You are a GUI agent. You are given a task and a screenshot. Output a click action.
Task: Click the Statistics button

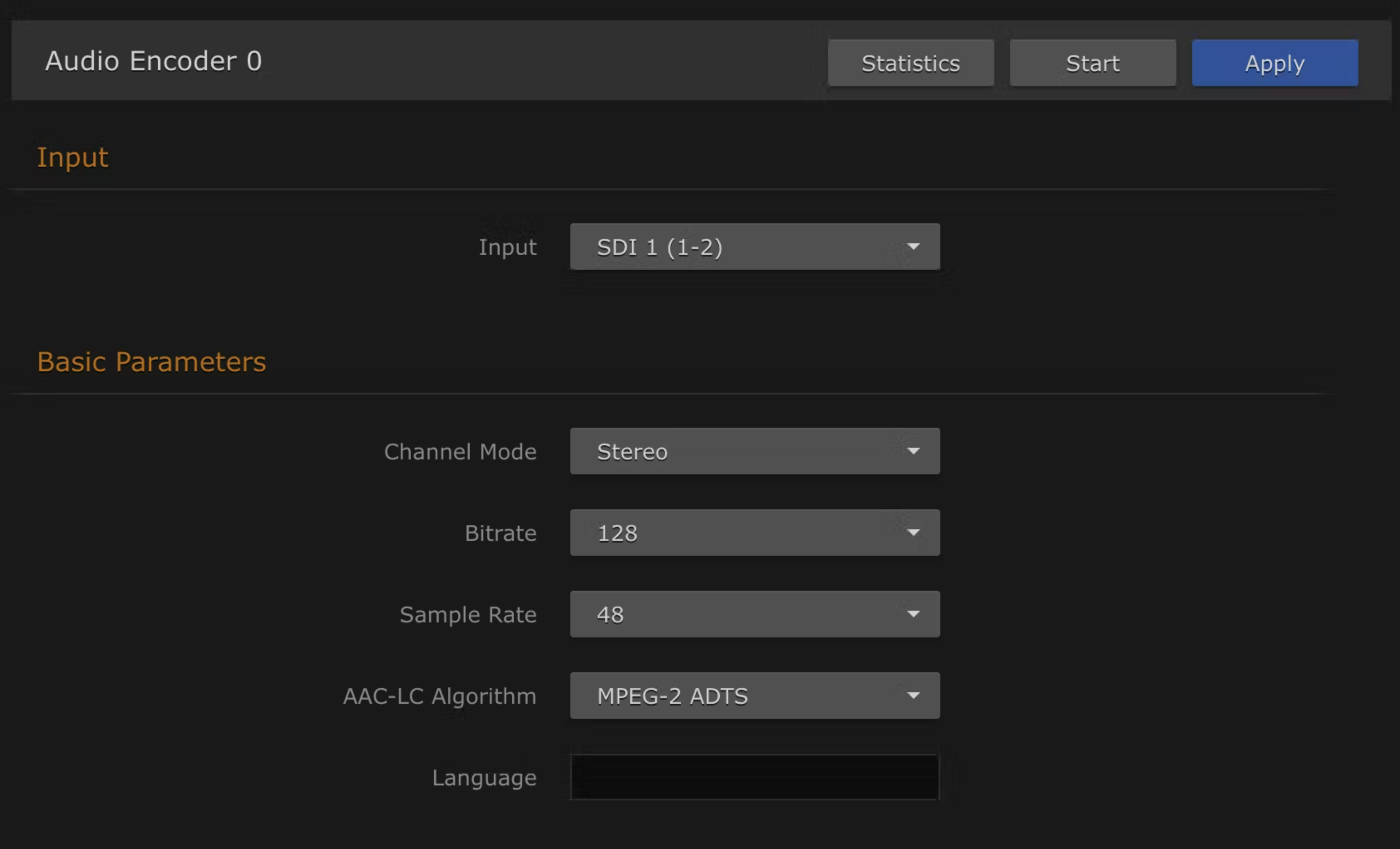pyautogui.click(x=911, y=63)
